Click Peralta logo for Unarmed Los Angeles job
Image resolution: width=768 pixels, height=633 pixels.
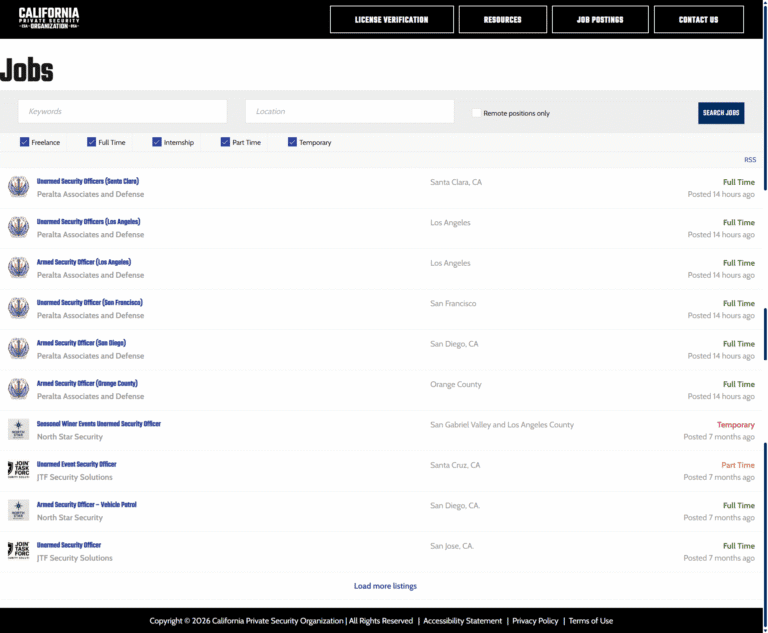[19, 227]
